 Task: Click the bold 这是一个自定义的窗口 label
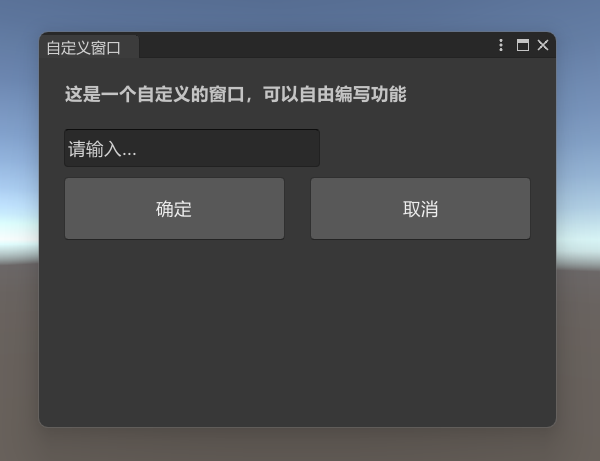click(155, 94)
